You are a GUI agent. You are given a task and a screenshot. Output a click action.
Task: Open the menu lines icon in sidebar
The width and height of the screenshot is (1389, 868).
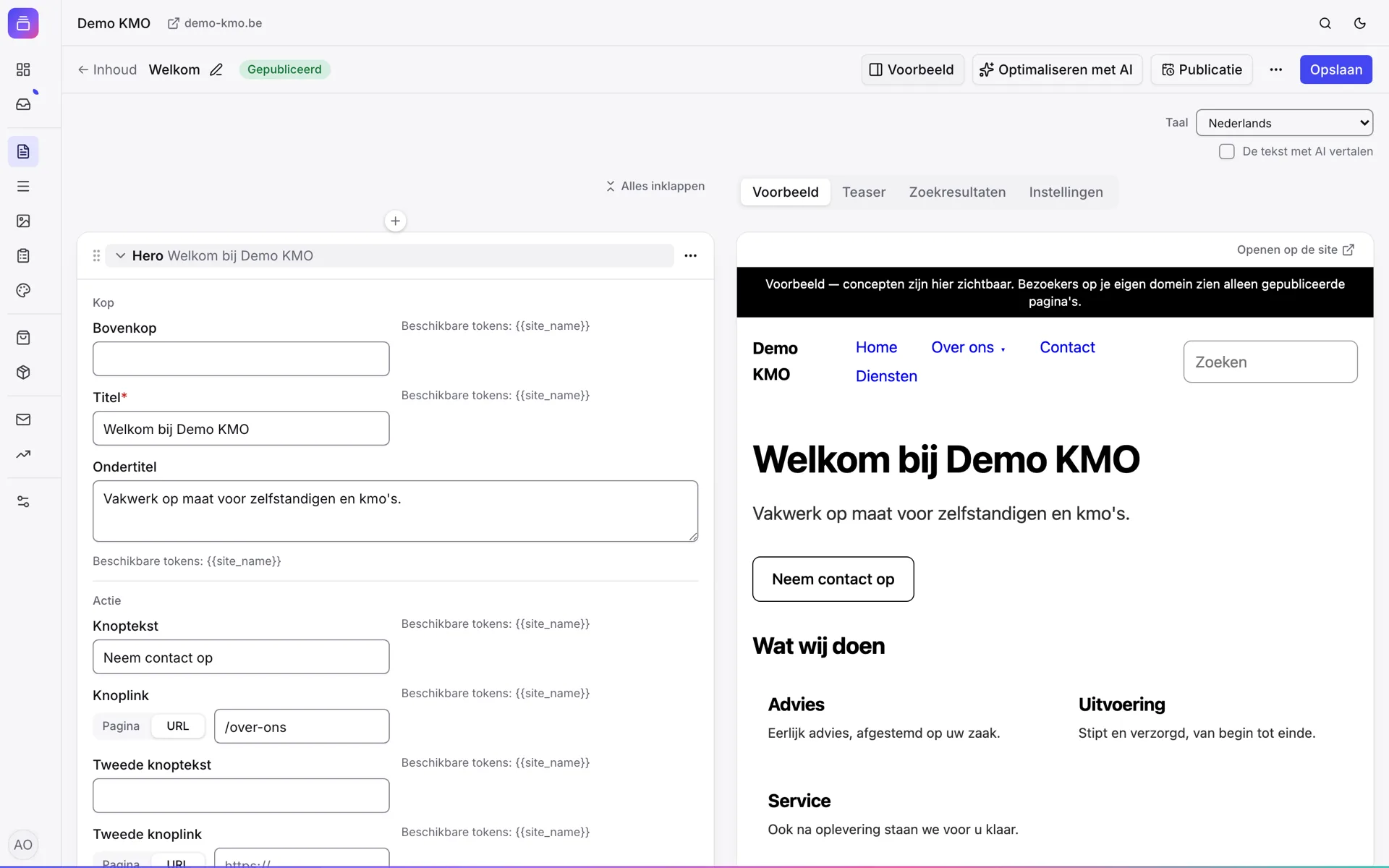point(23,186)
